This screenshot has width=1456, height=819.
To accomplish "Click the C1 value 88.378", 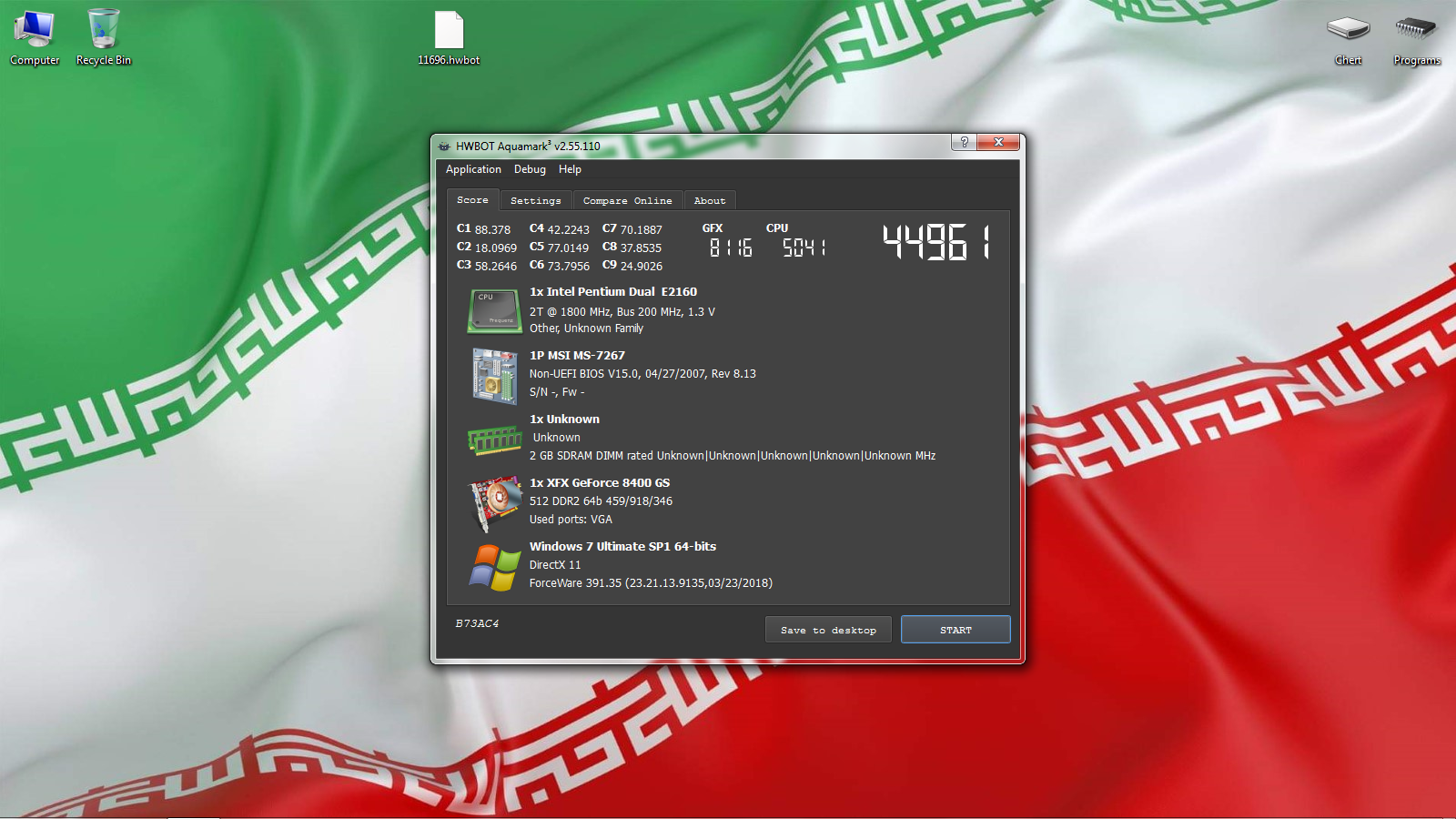I will tap(492, 230).
